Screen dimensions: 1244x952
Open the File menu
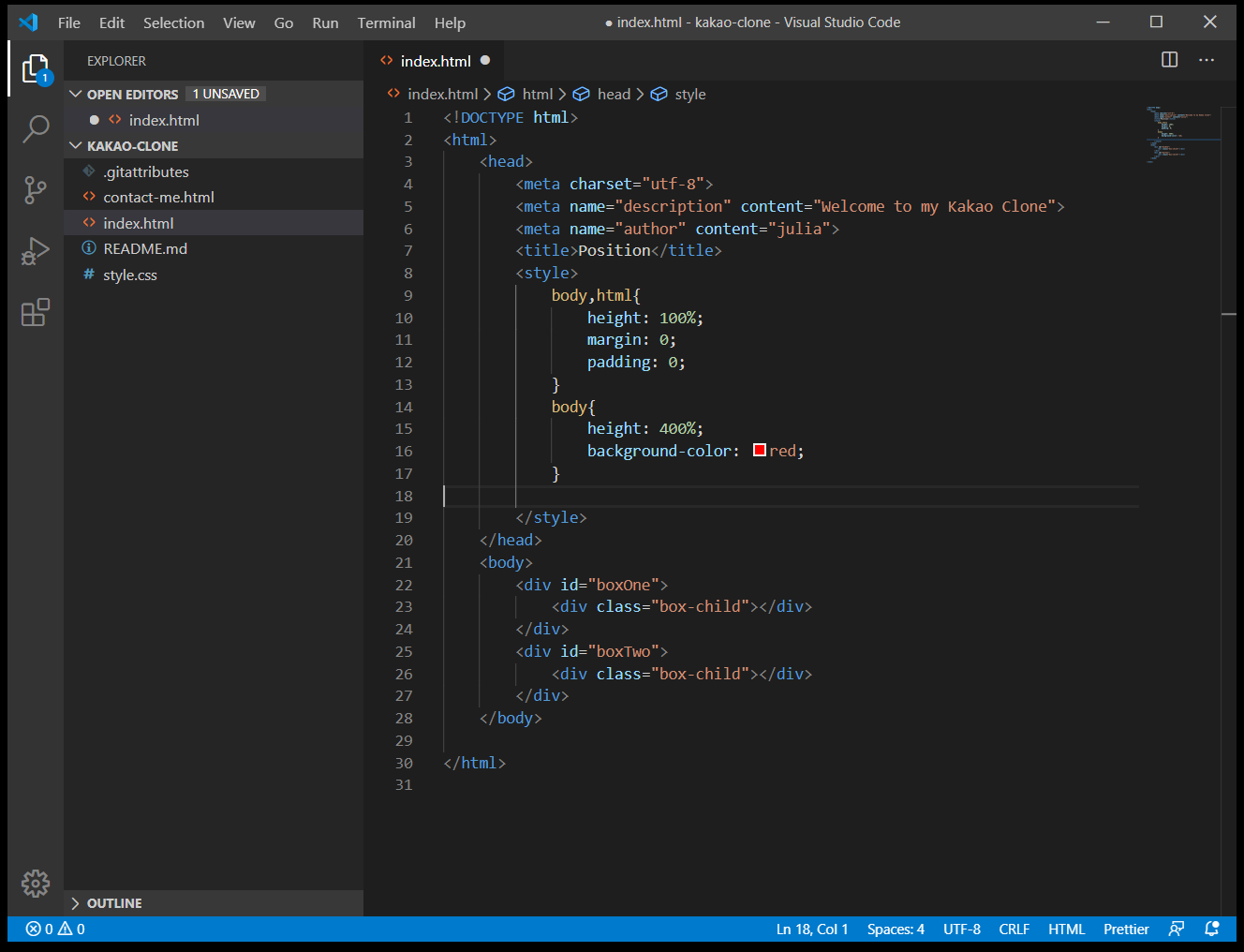point(69,22)
